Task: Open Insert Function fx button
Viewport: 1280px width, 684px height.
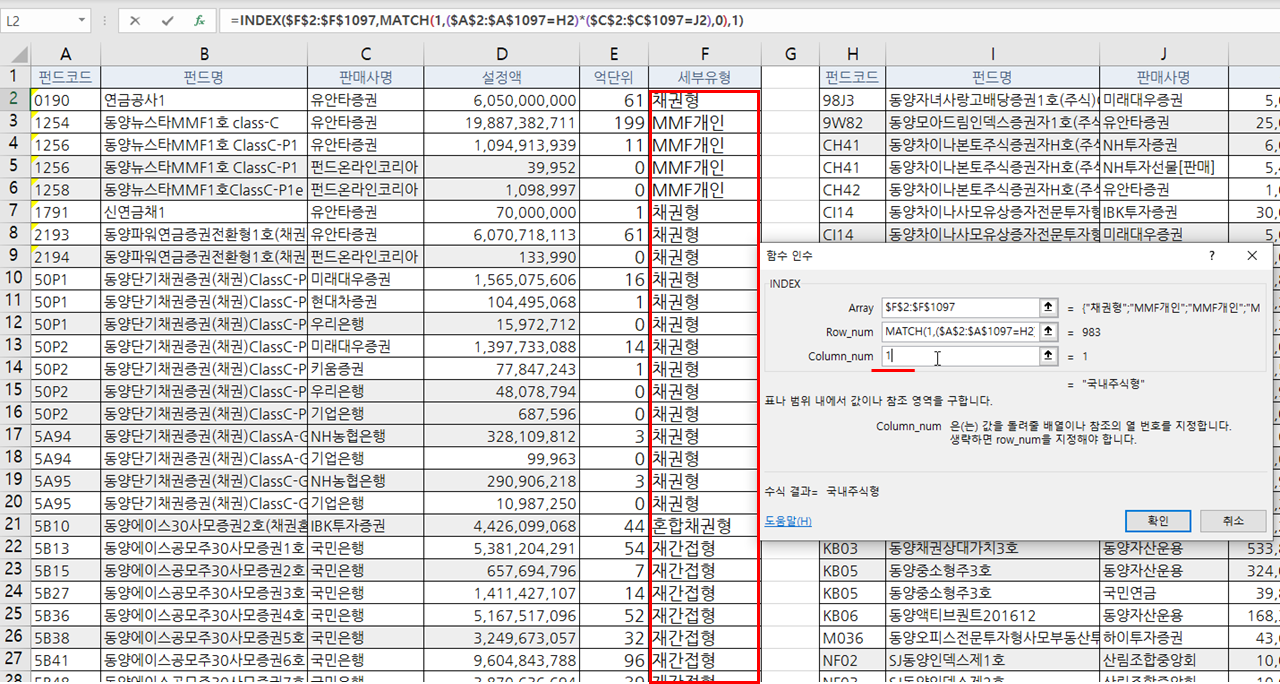Action: [199, 20]
